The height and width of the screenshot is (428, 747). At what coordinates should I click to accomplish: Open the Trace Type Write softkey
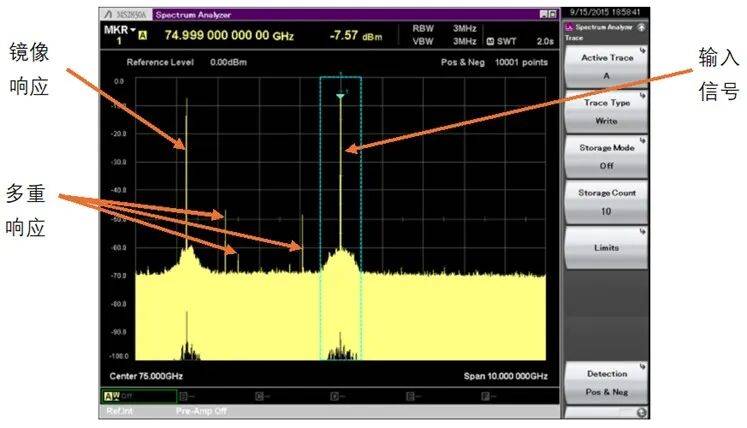coord(608,109)
